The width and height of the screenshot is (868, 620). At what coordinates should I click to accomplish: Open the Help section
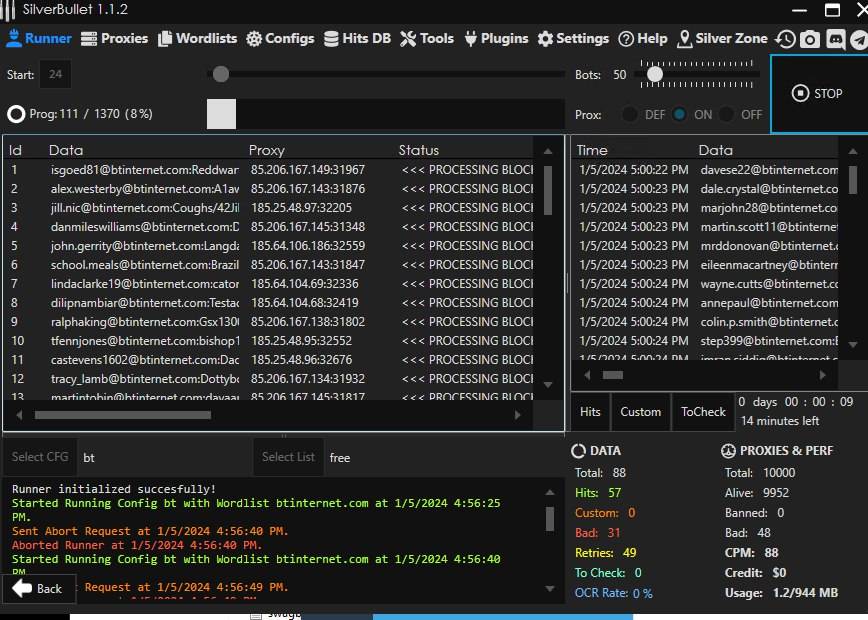[642, 38]
